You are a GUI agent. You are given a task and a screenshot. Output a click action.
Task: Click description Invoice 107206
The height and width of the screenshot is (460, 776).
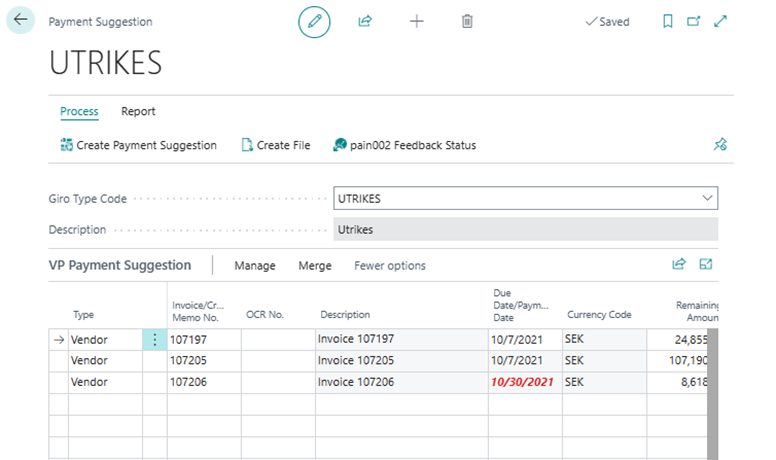[401, 382]
